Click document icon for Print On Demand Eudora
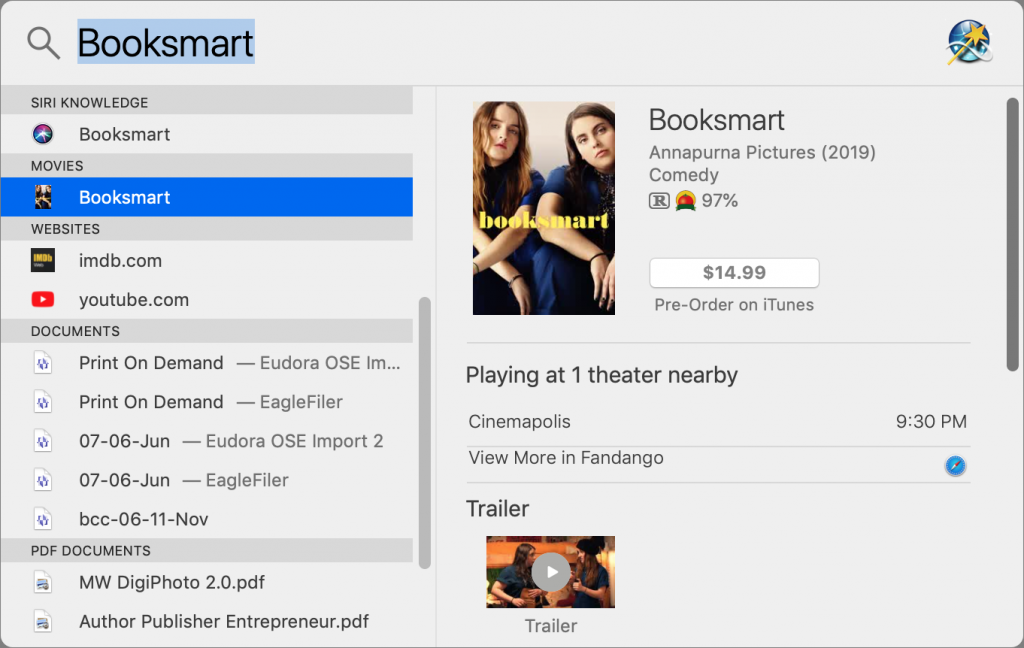 point(43,363)
